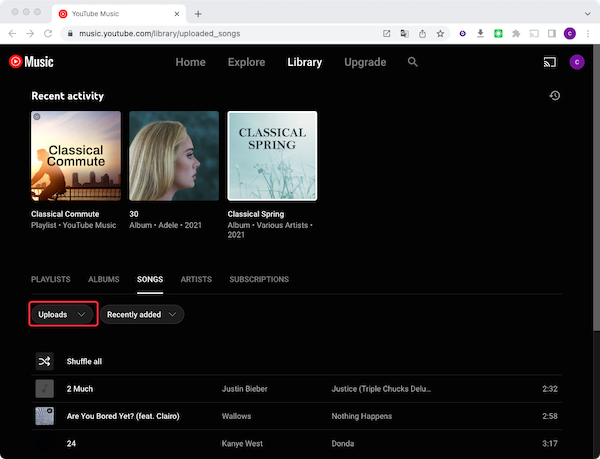Click the address bar URL field
This screenshot has width=600, height=459.
click(200, 33)
